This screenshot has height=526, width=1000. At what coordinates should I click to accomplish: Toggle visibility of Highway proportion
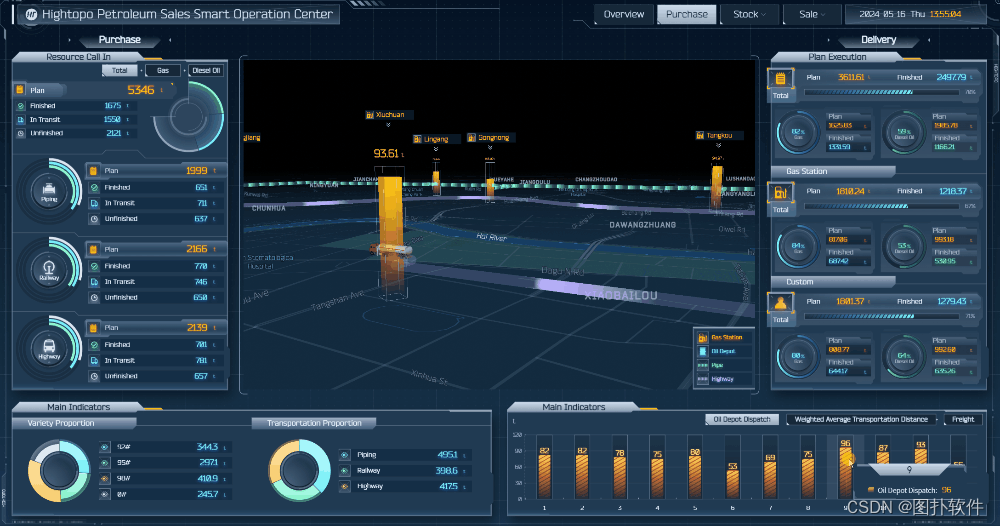pos(344,486)
